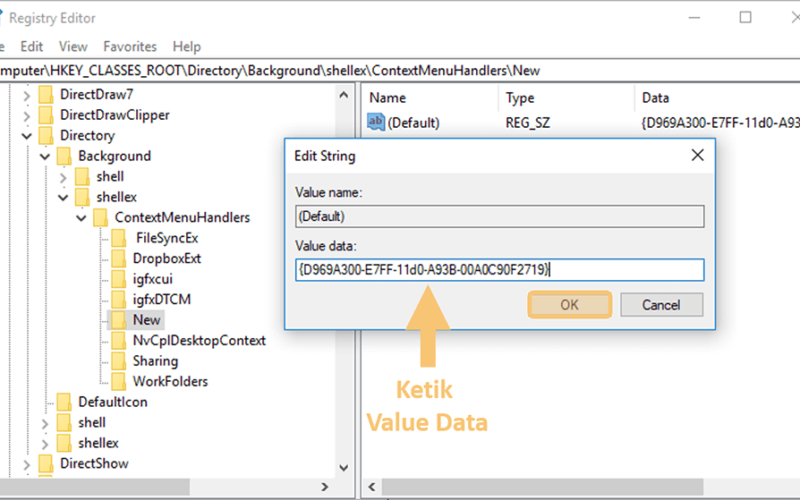Click the DropboxExt folder icon
This screenshot has width=800, height=500.
(118, 258)
